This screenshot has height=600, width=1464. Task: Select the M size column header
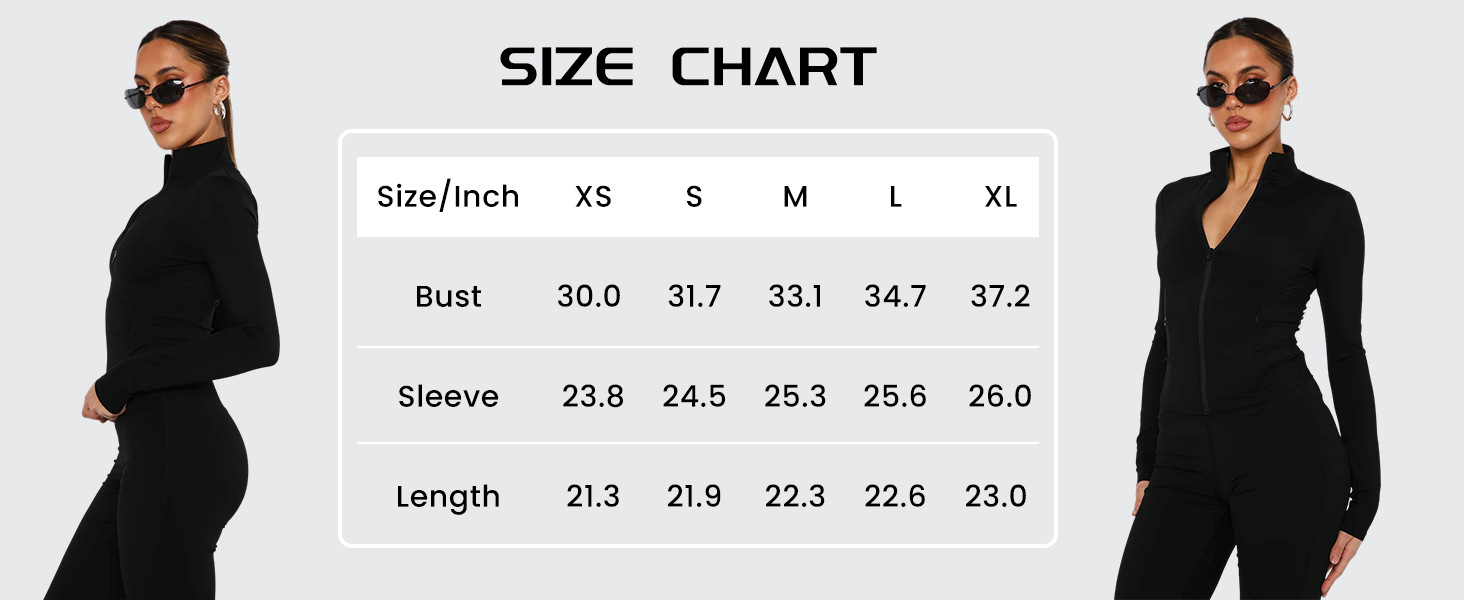pyautogui.click(x=795, y=197)
